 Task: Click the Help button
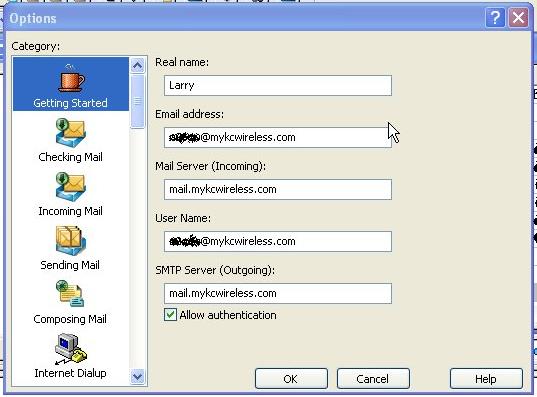(x=486, y=379)
